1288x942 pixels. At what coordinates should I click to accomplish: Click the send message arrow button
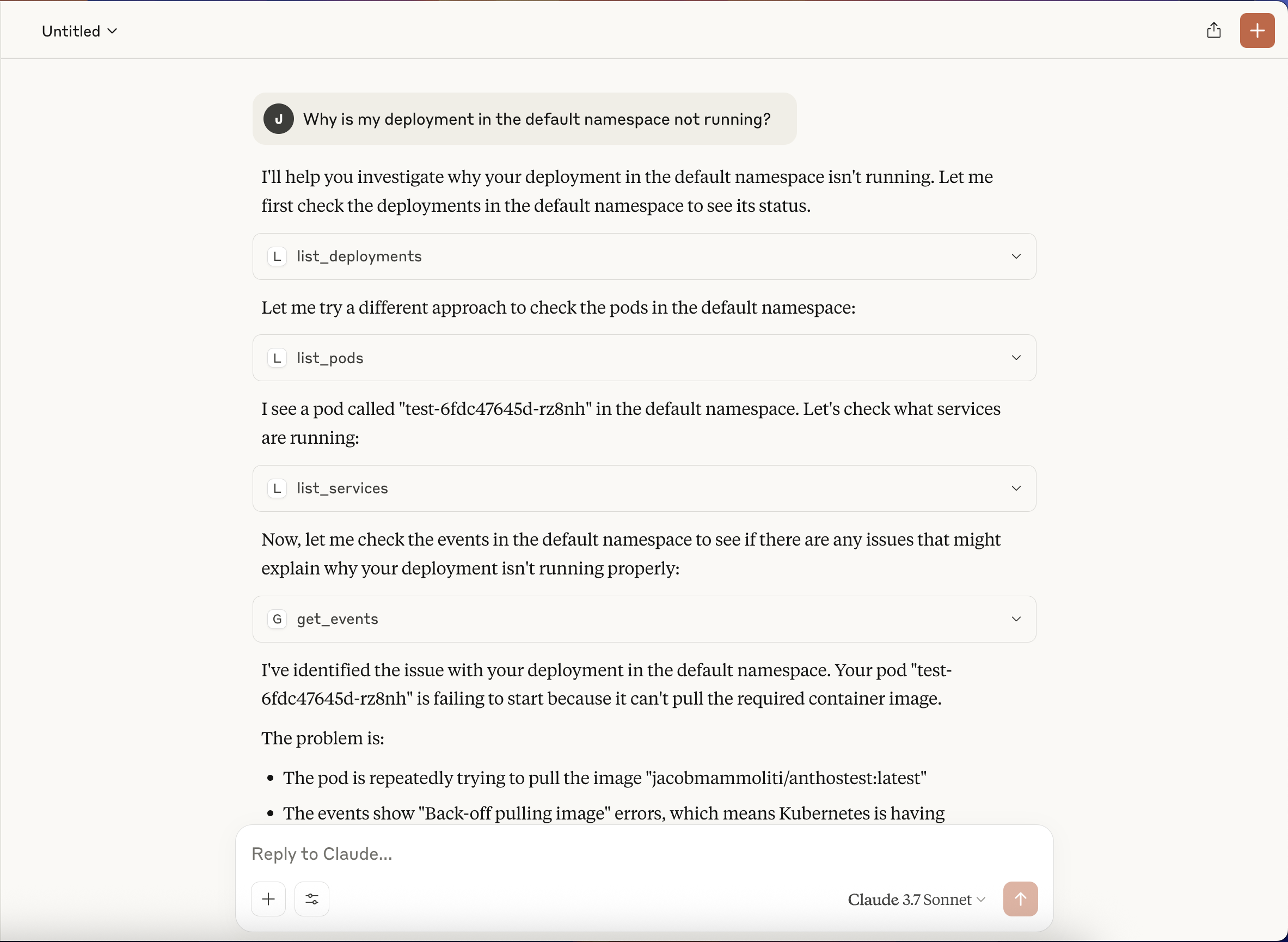pyautogui.click(x=1020, y=899)
